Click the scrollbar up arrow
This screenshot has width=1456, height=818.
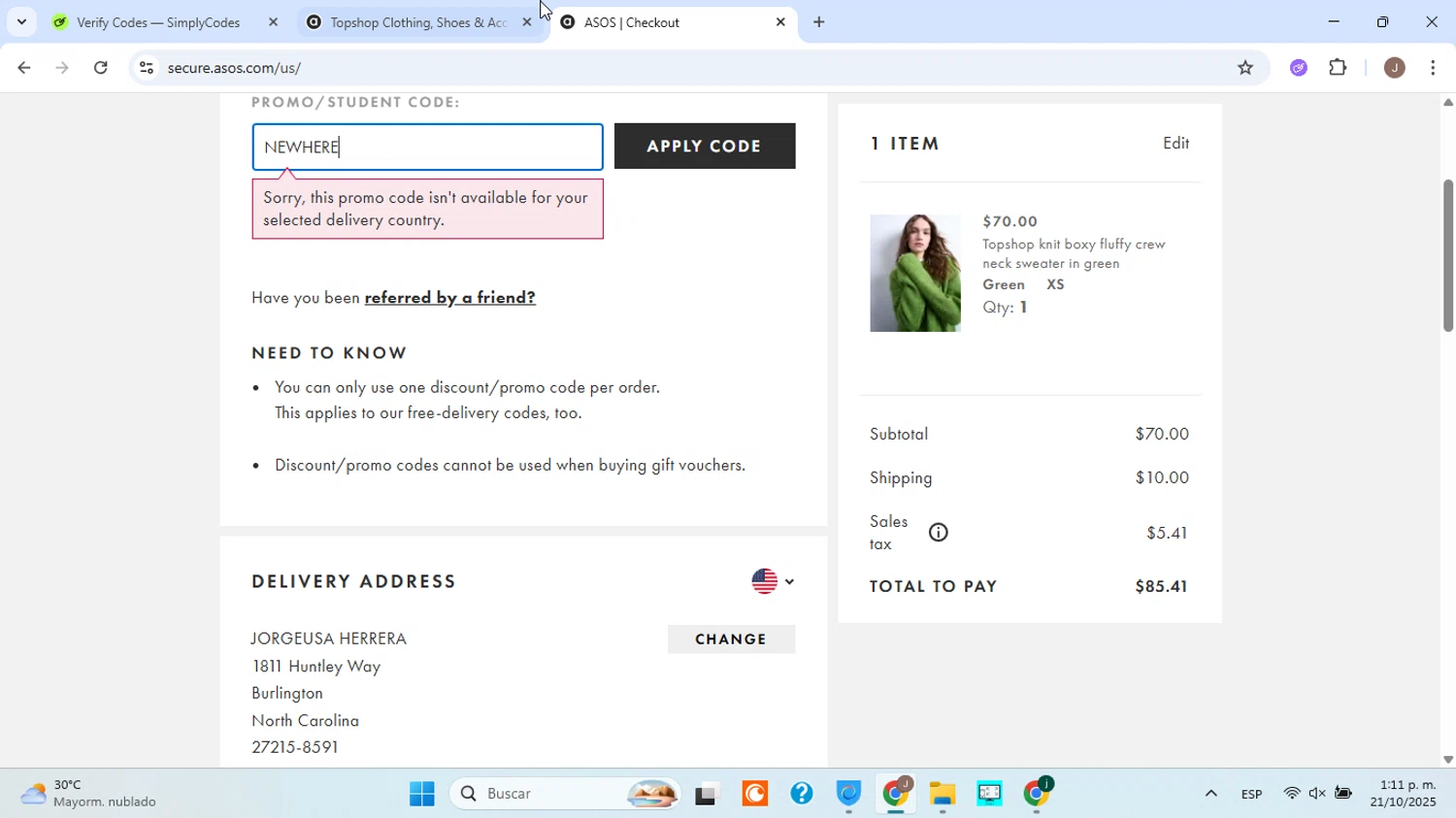[x=1448, y=102]
